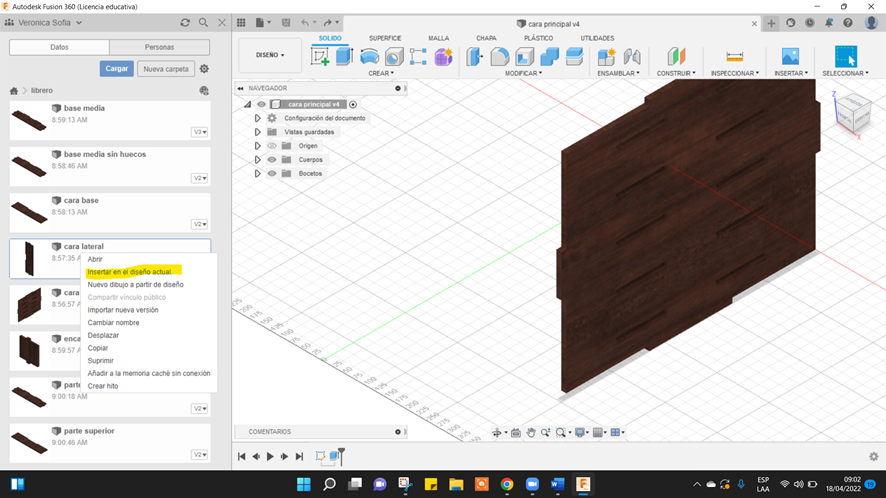Switch to the SUPERFICIE ribbon tab
Viewport: 886px width, 498px height.
[385, 38]
